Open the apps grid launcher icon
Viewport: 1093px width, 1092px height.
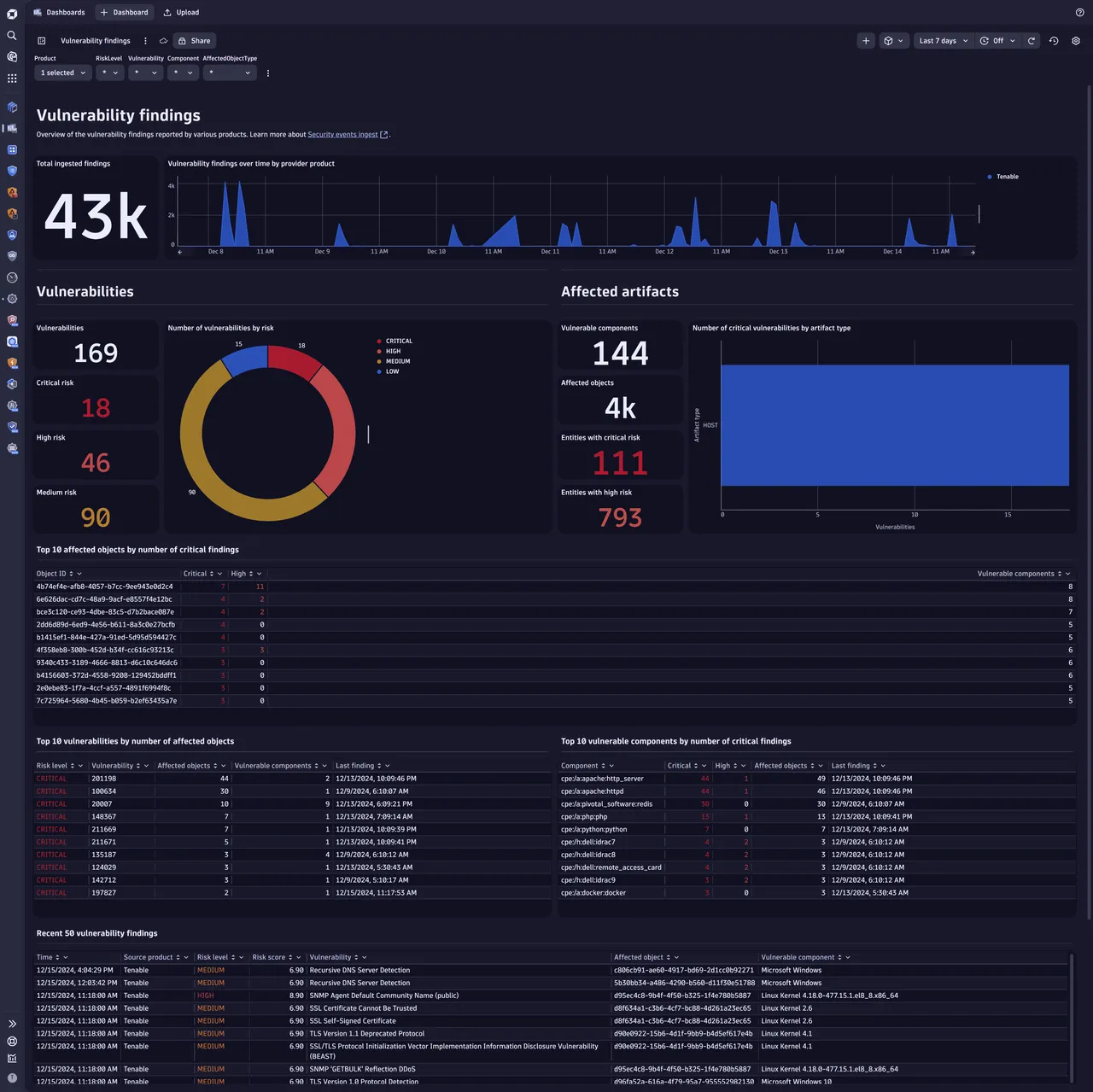point(12,79)
